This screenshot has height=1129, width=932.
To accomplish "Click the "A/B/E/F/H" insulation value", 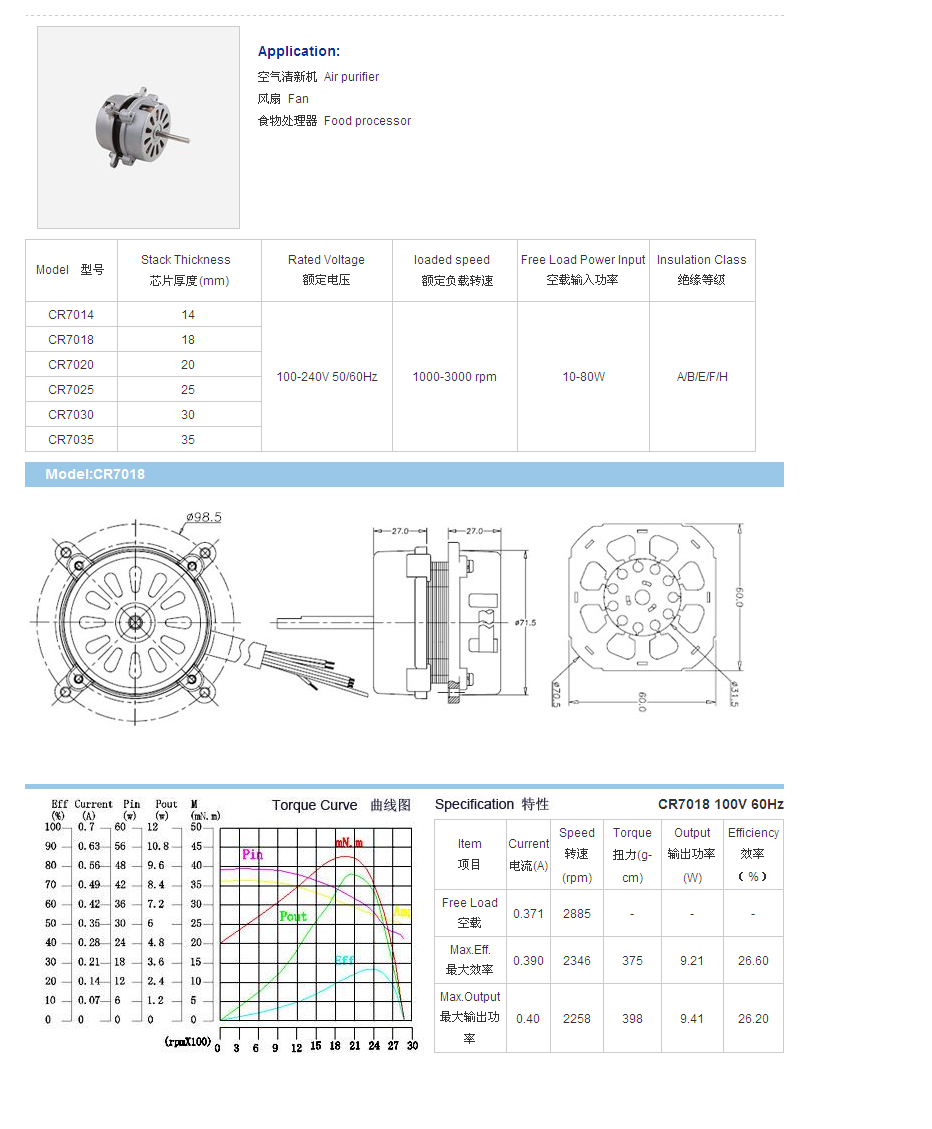I will pos(702,377).
